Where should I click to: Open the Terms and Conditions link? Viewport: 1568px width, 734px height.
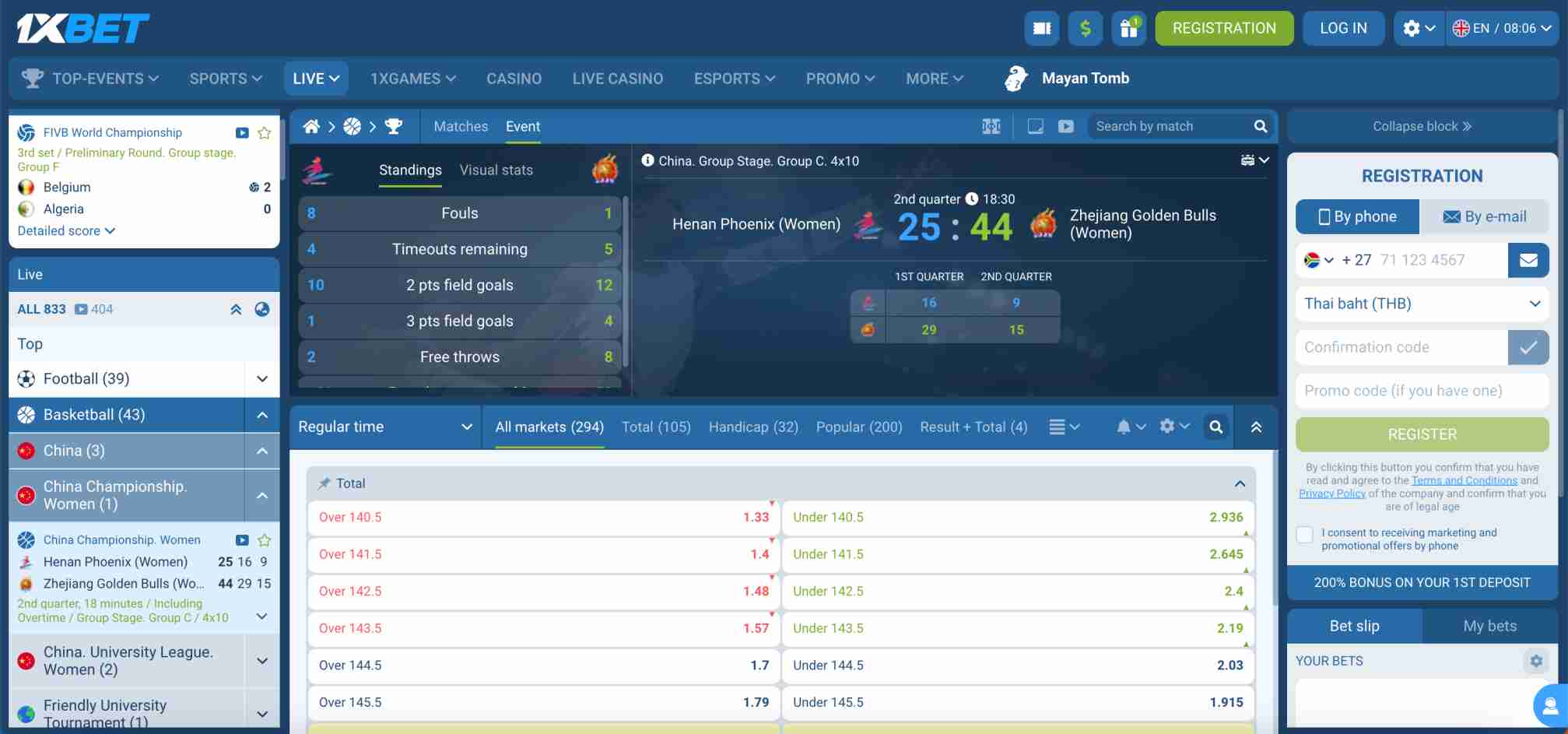pyautogui.click(x=1464, y=480)
